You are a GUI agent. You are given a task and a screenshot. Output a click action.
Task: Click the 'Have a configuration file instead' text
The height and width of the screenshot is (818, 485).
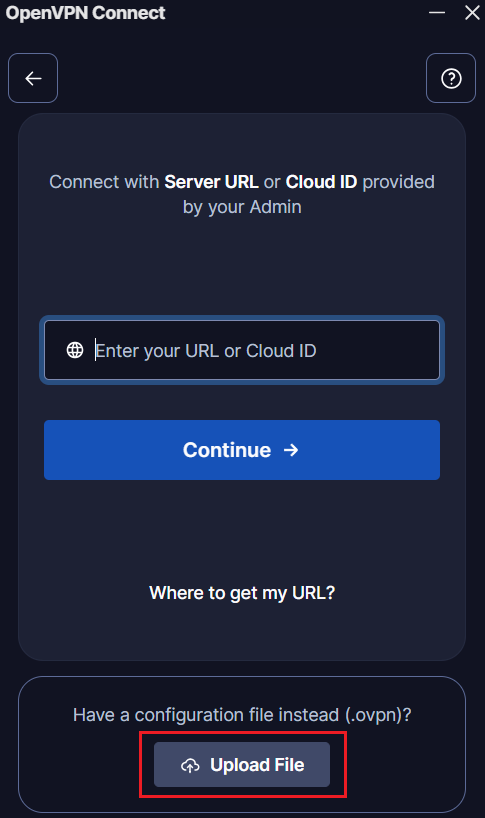242,715
